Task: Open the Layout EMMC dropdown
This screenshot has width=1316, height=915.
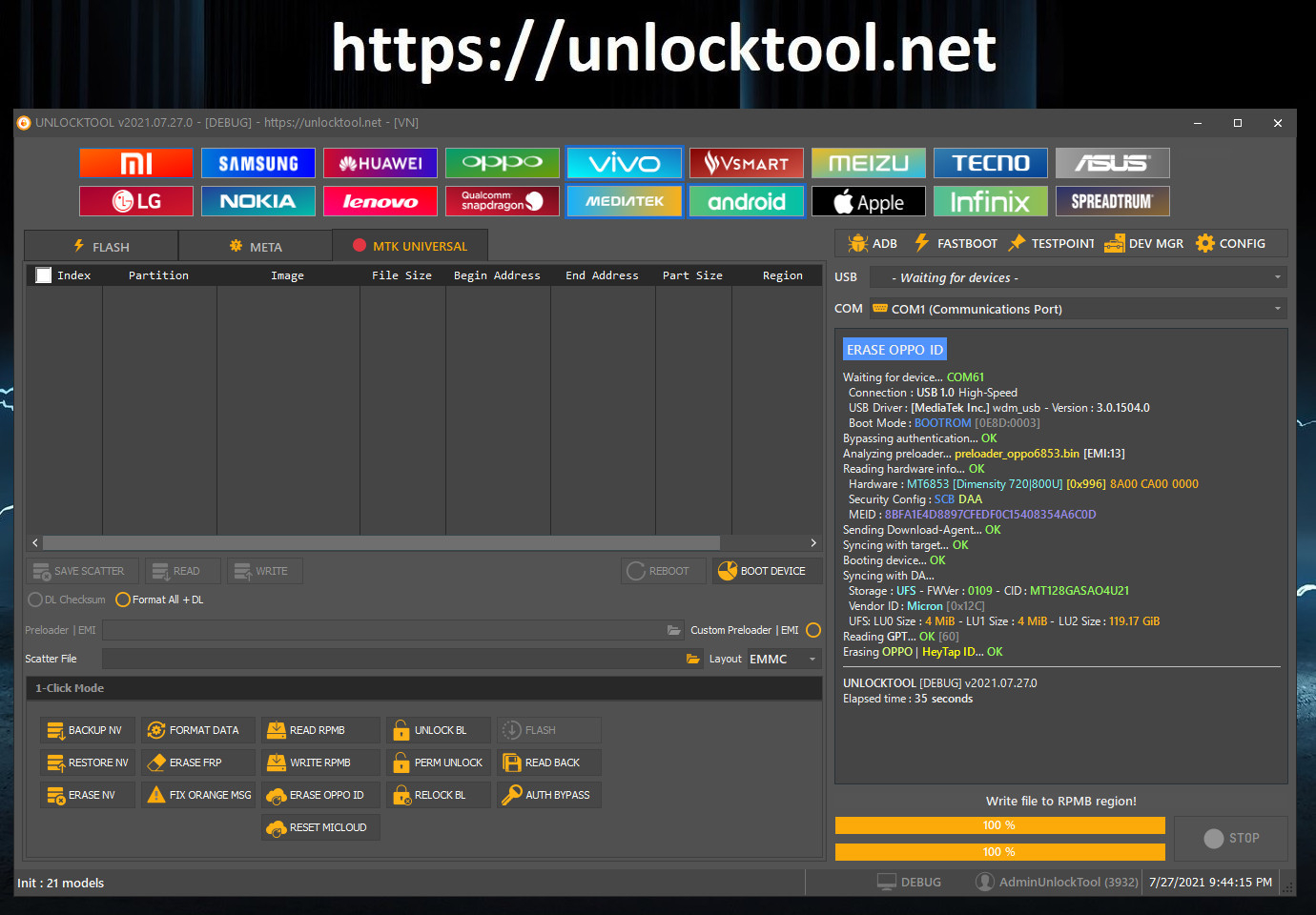Action: [x=783, y=659]
